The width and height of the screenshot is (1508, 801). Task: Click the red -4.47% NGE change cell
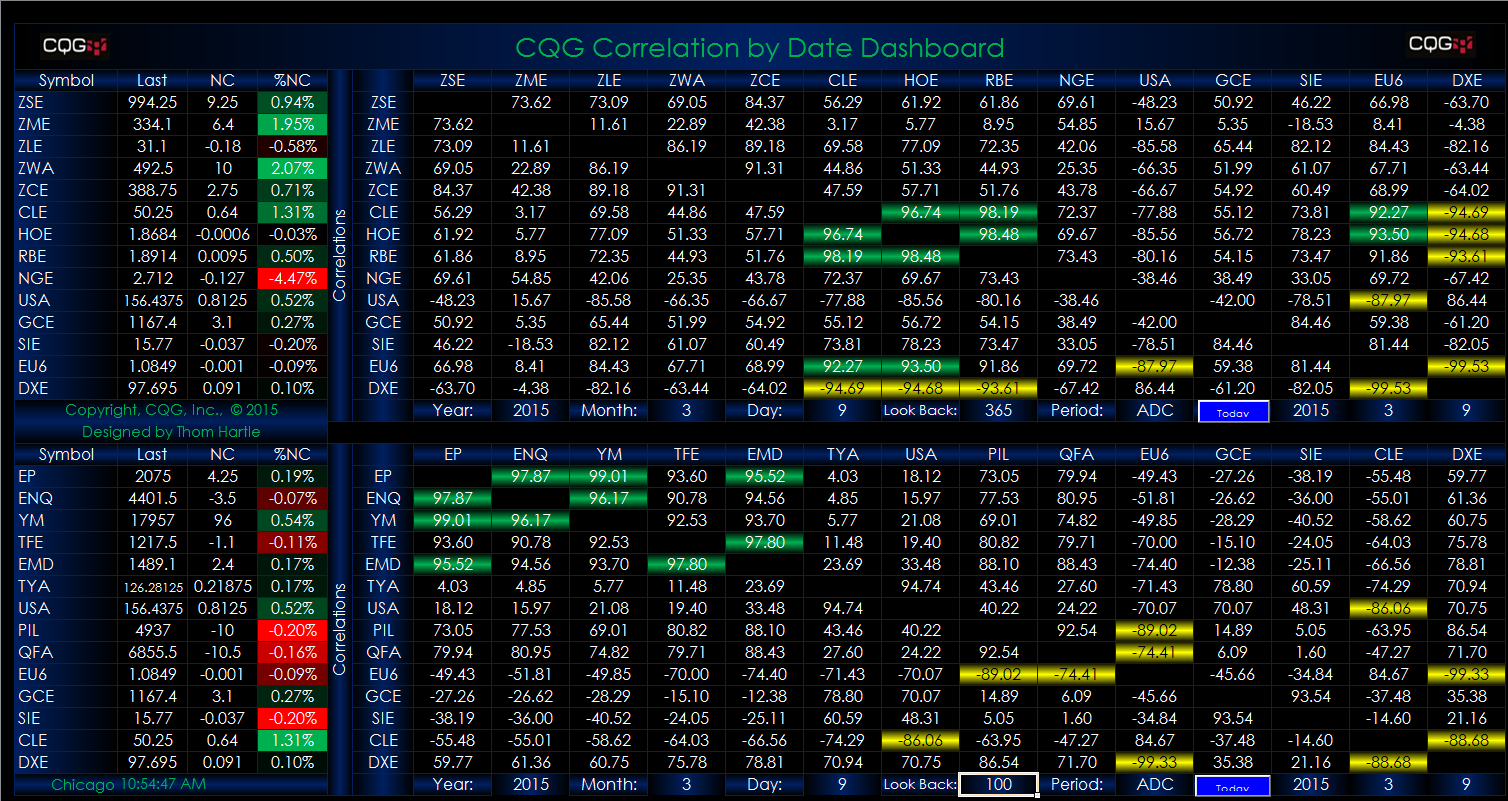coord(292,278)
